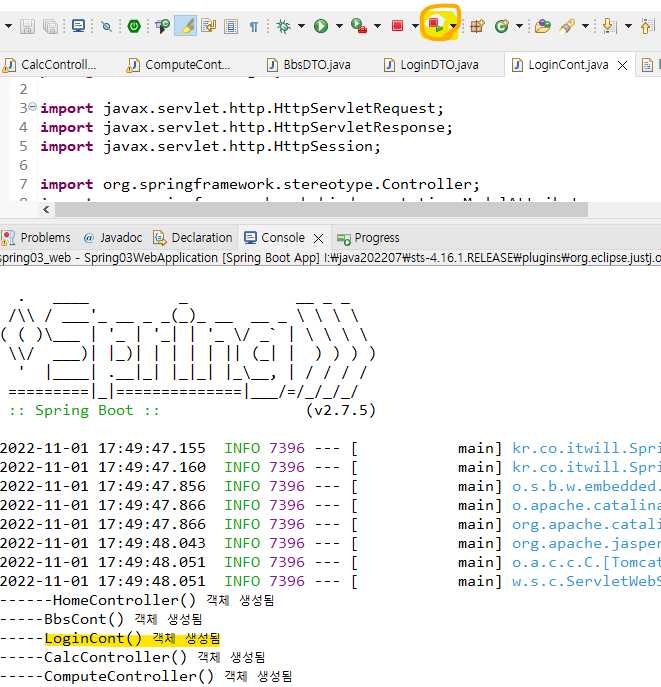Click the Search flashlight icon

coord(567,26)
